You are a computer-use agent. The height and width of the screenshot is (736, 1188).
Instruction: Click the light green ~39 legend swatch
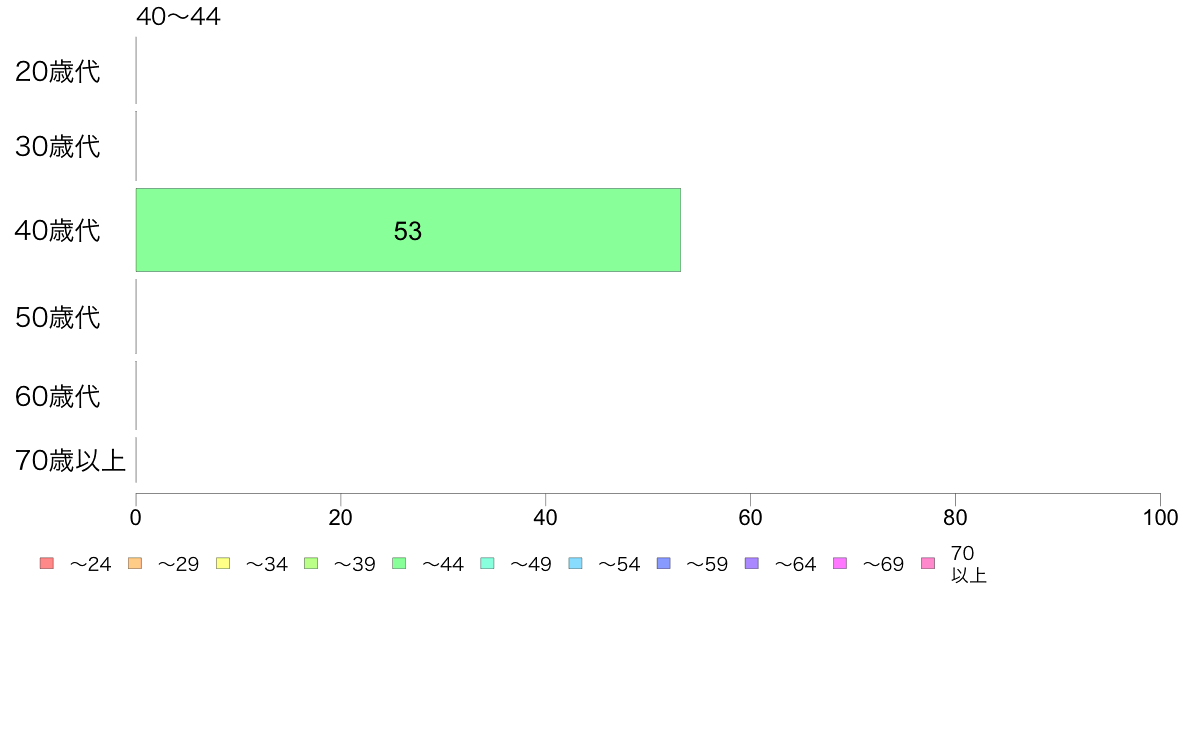click(311, 563)
